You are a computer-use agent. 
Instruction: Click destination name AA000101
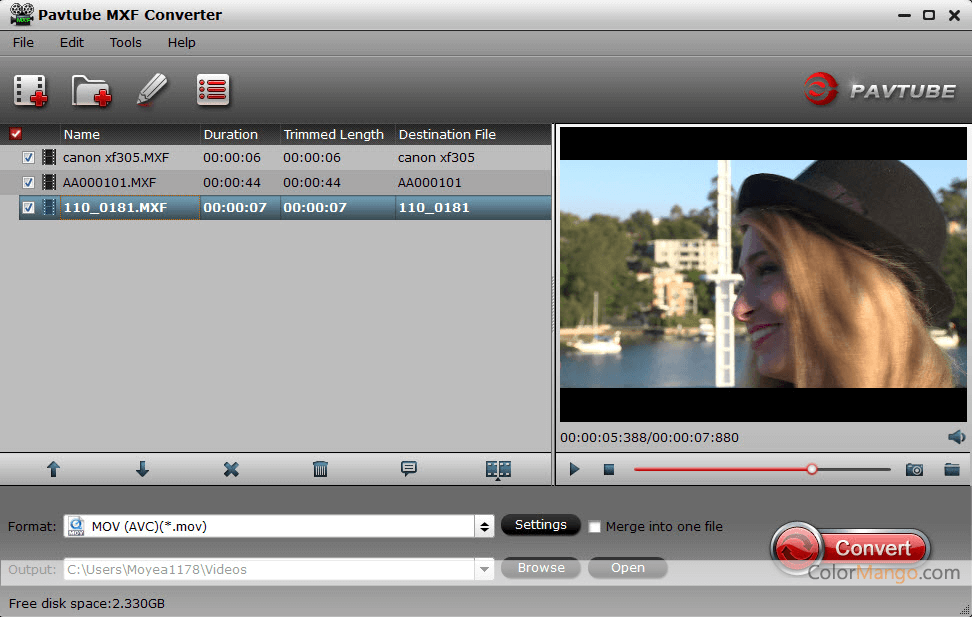tap(430, 182)
